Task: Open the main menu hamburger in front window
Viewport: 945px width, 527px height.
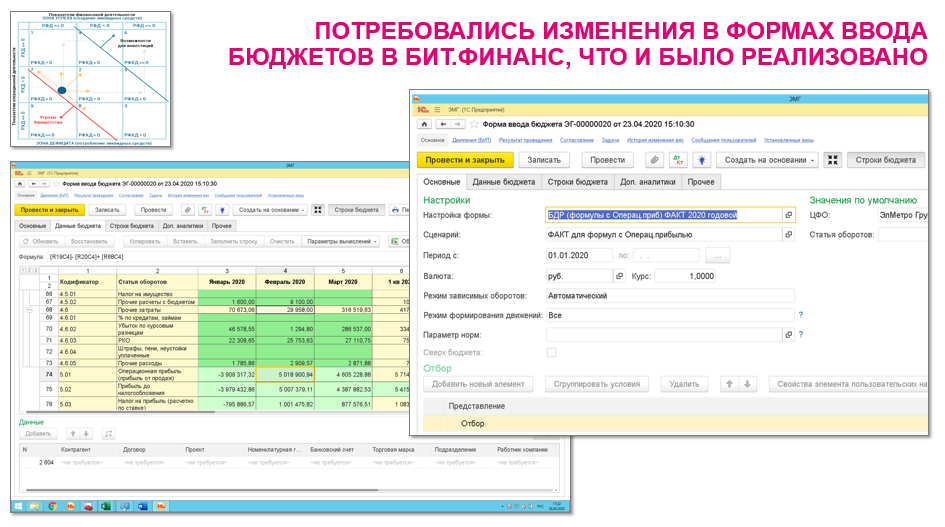Action: (437, 110)
